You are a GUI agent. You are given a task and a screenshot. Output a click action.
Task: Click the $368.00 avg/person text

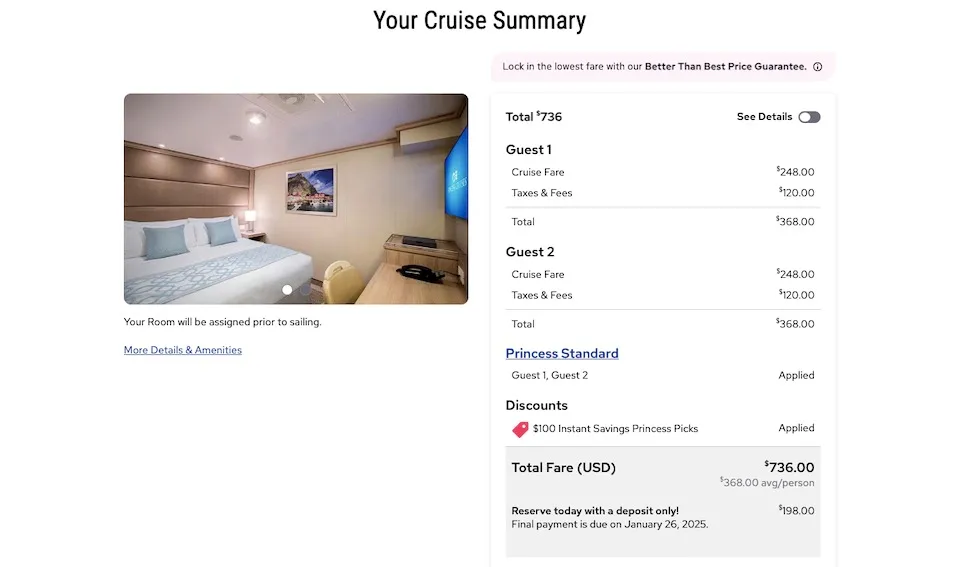click(x=767, y=483)
